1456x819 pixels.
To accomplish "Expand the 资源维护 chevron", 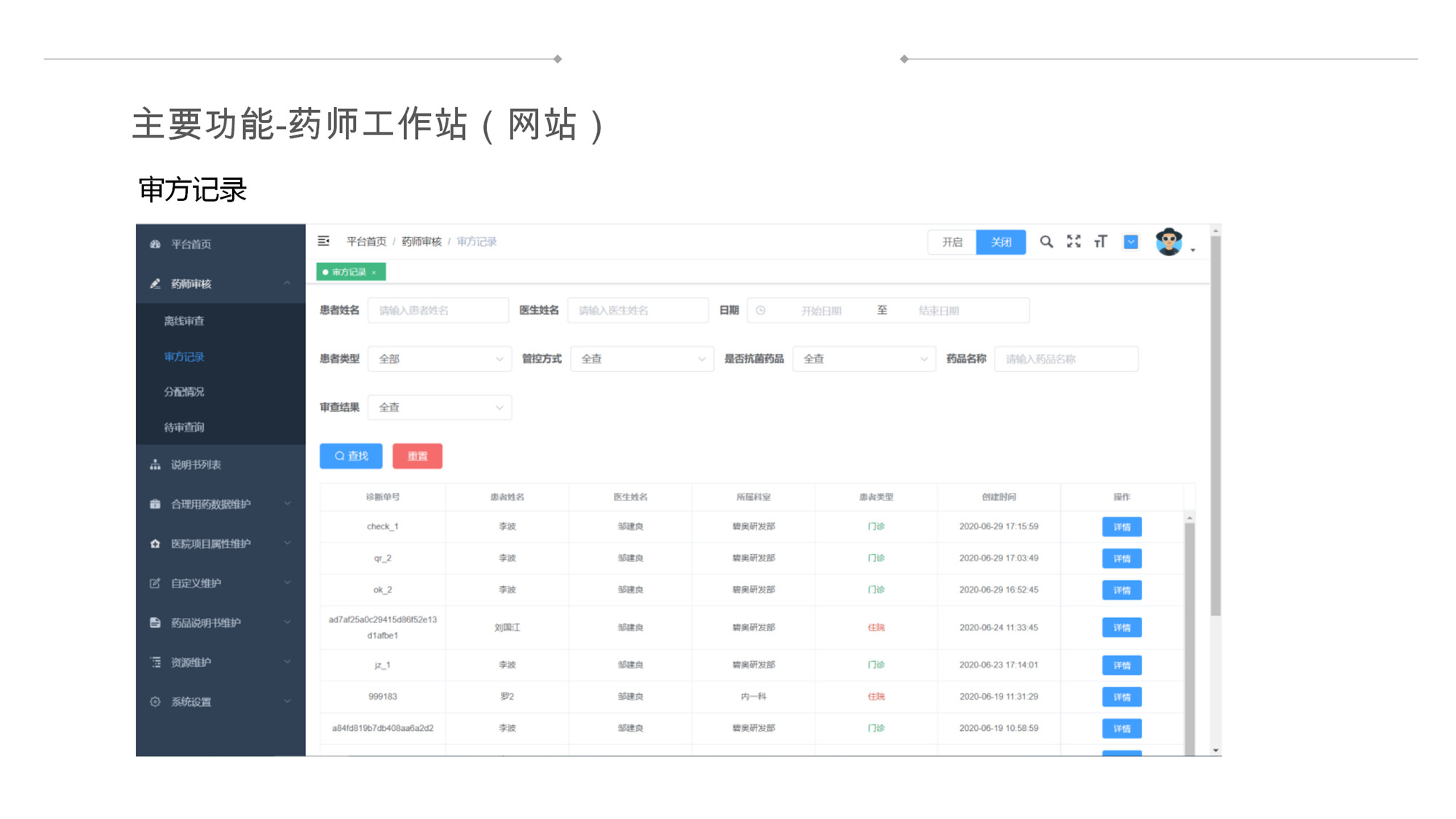I will coord(288,662).
